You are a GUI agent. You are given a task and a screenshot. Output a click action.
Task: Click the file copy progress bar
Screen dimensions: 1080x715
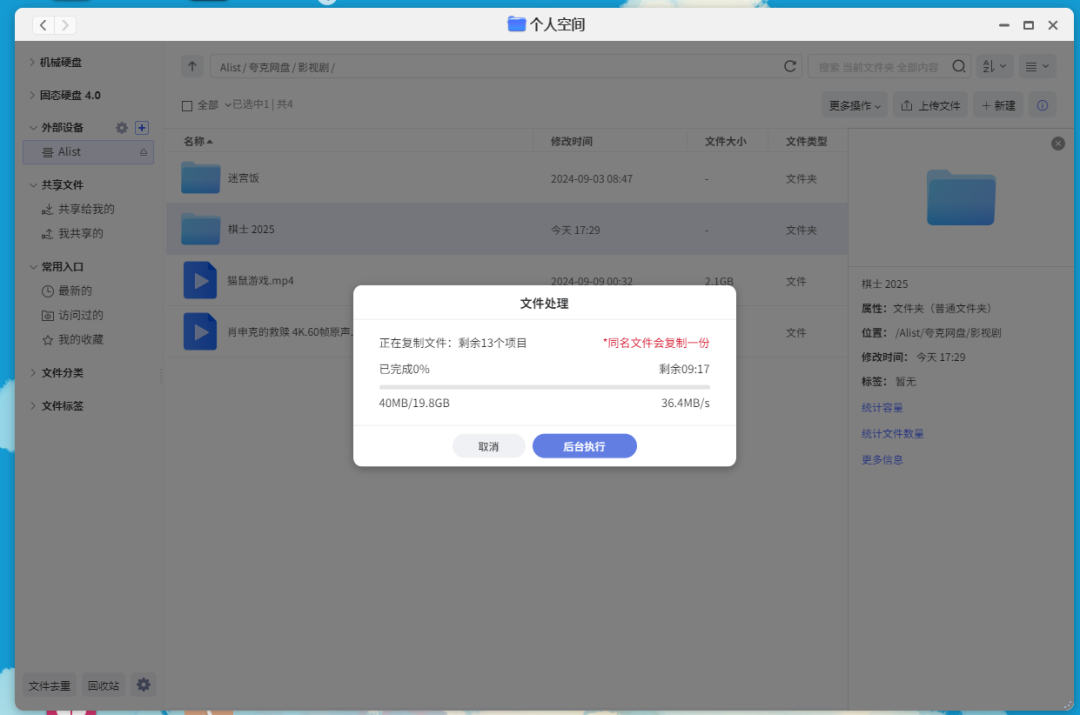point(545,384)
